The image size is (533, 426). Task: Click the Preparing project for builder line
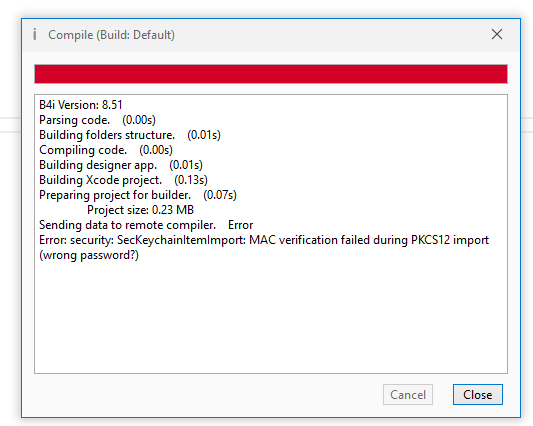[138, 195]
